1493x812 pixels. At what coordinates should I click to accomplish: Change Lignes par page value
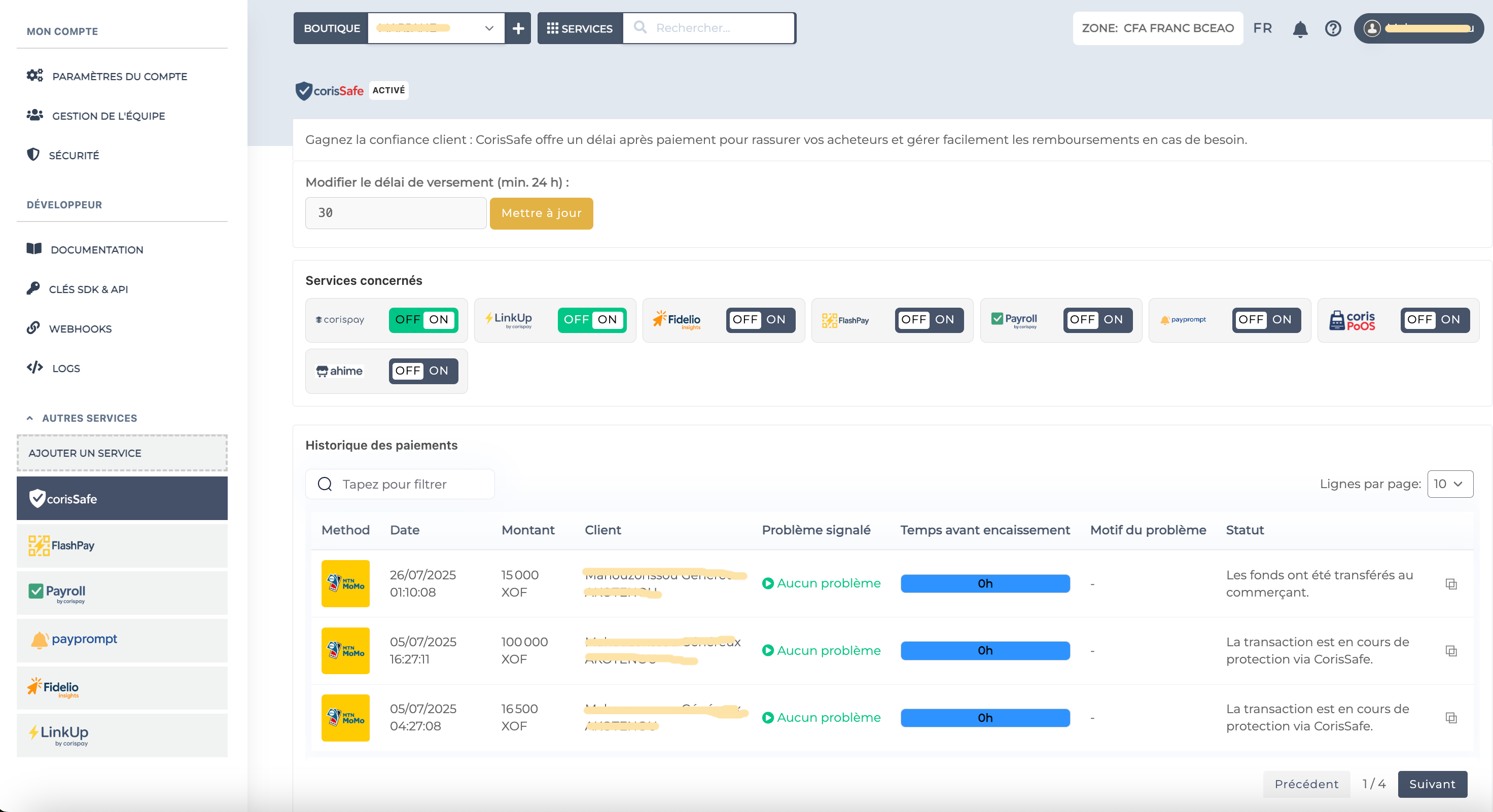(x=1449, y=484)
